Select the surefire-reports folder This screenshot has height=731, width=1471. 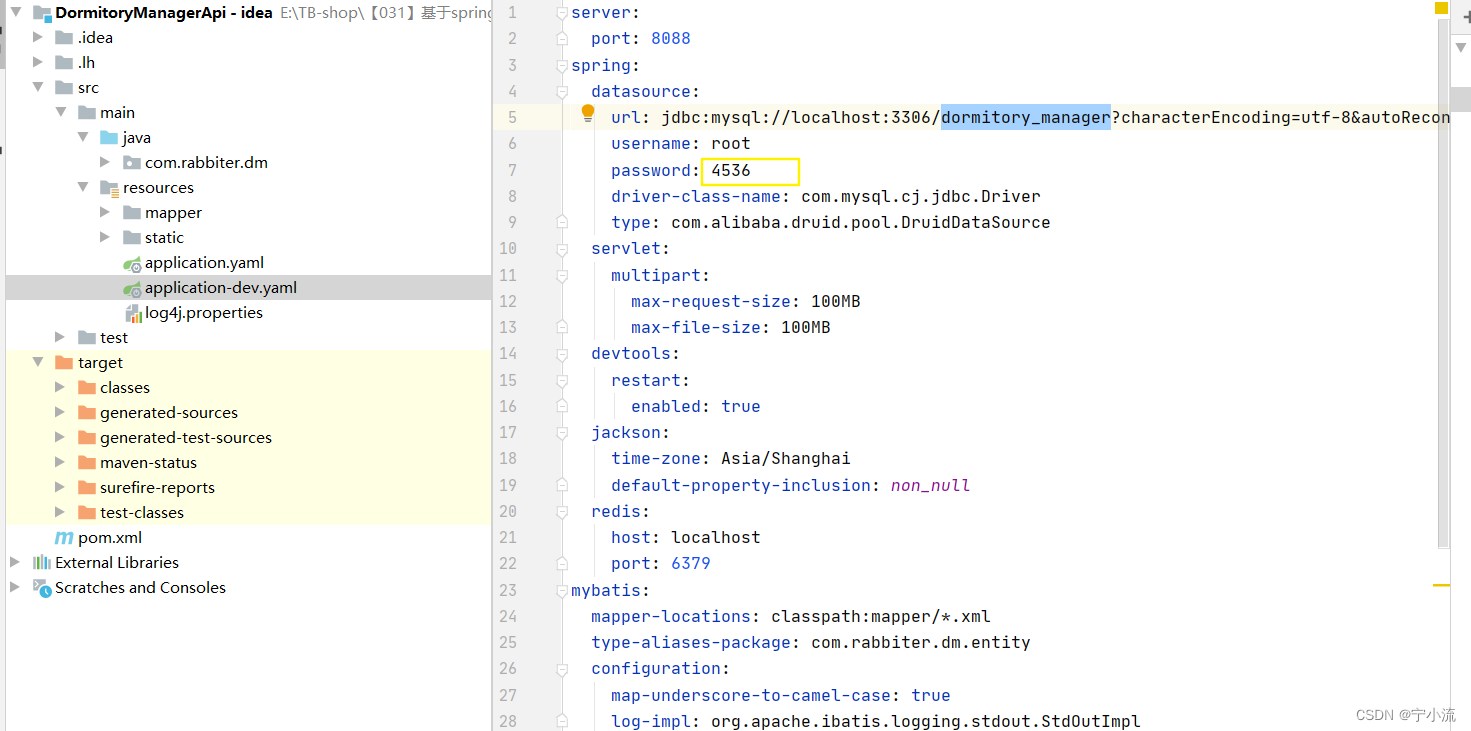(157, 488)
